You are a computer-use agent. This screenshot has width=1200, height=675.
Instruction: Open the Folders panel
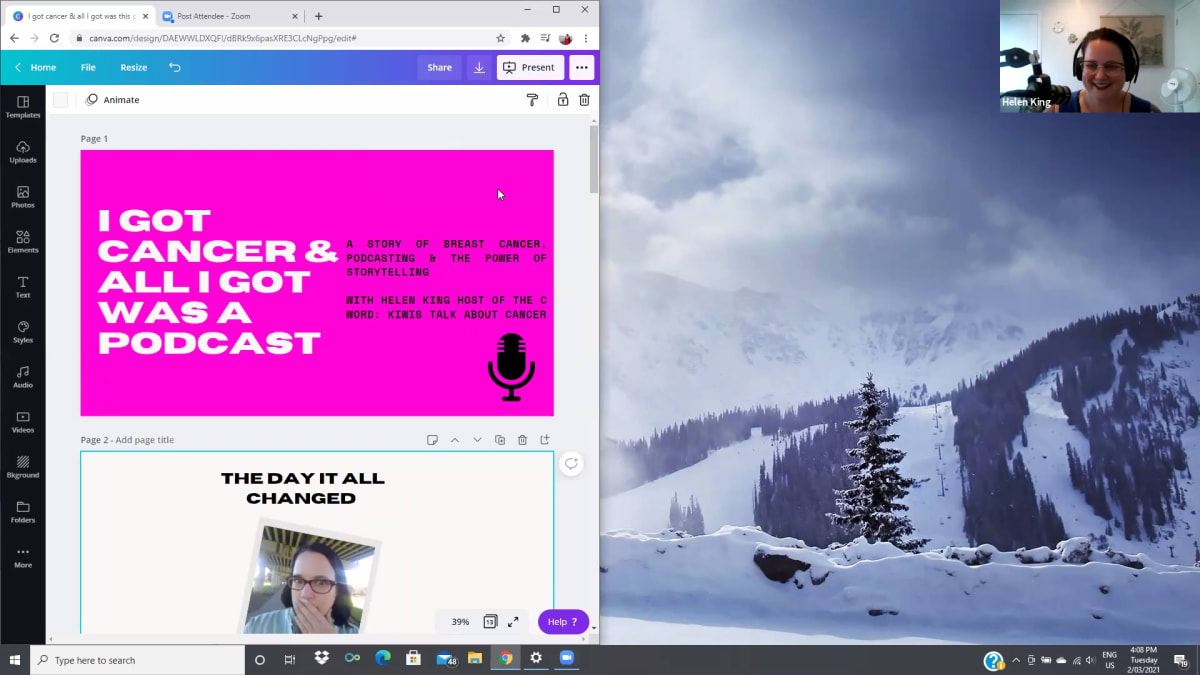pyautogui.click(x=23, y=511)
